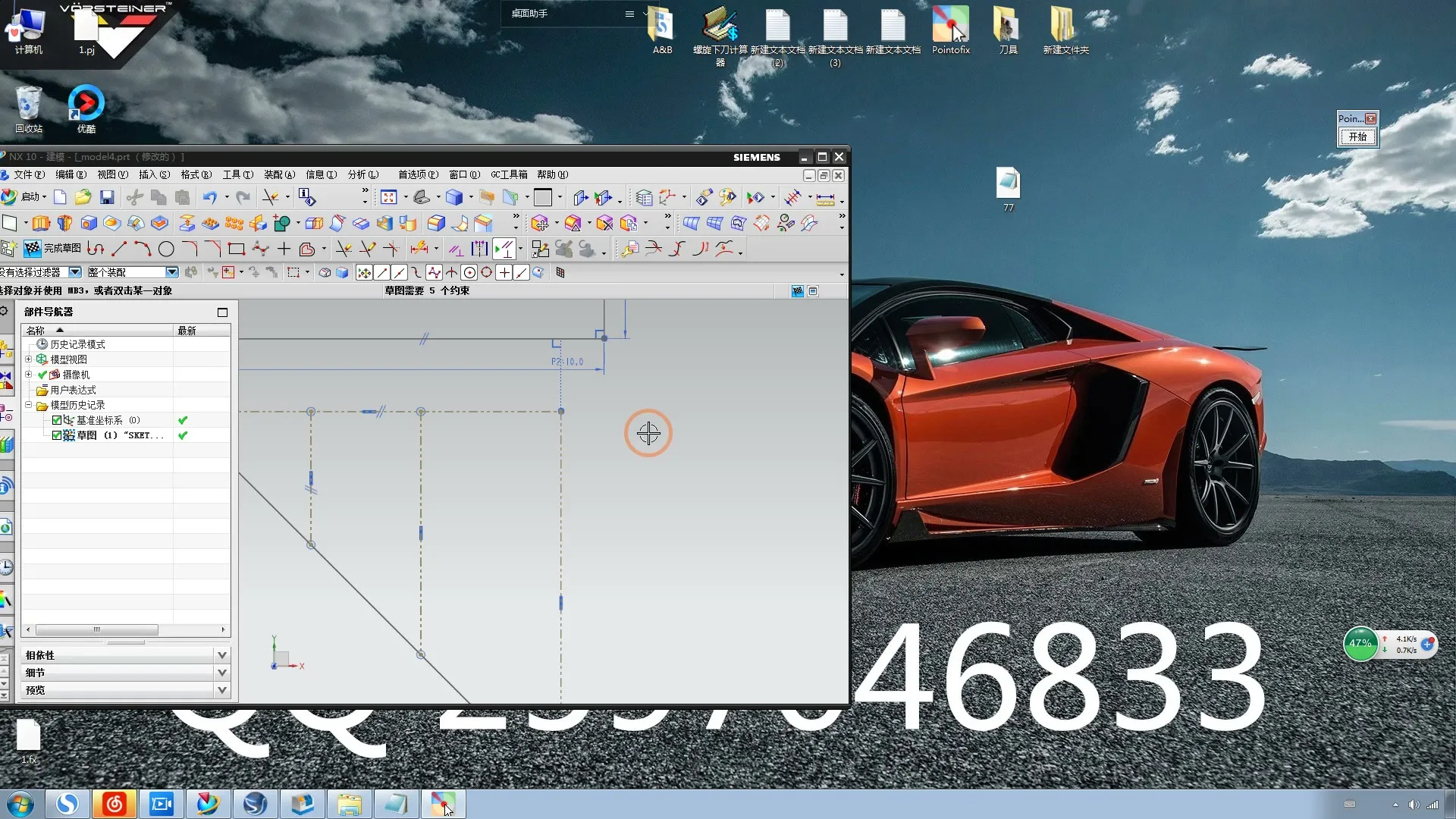Toggle 基准坐标系 checkbox in navigator
The image size is (1456, 819).
tap(57, 420)
